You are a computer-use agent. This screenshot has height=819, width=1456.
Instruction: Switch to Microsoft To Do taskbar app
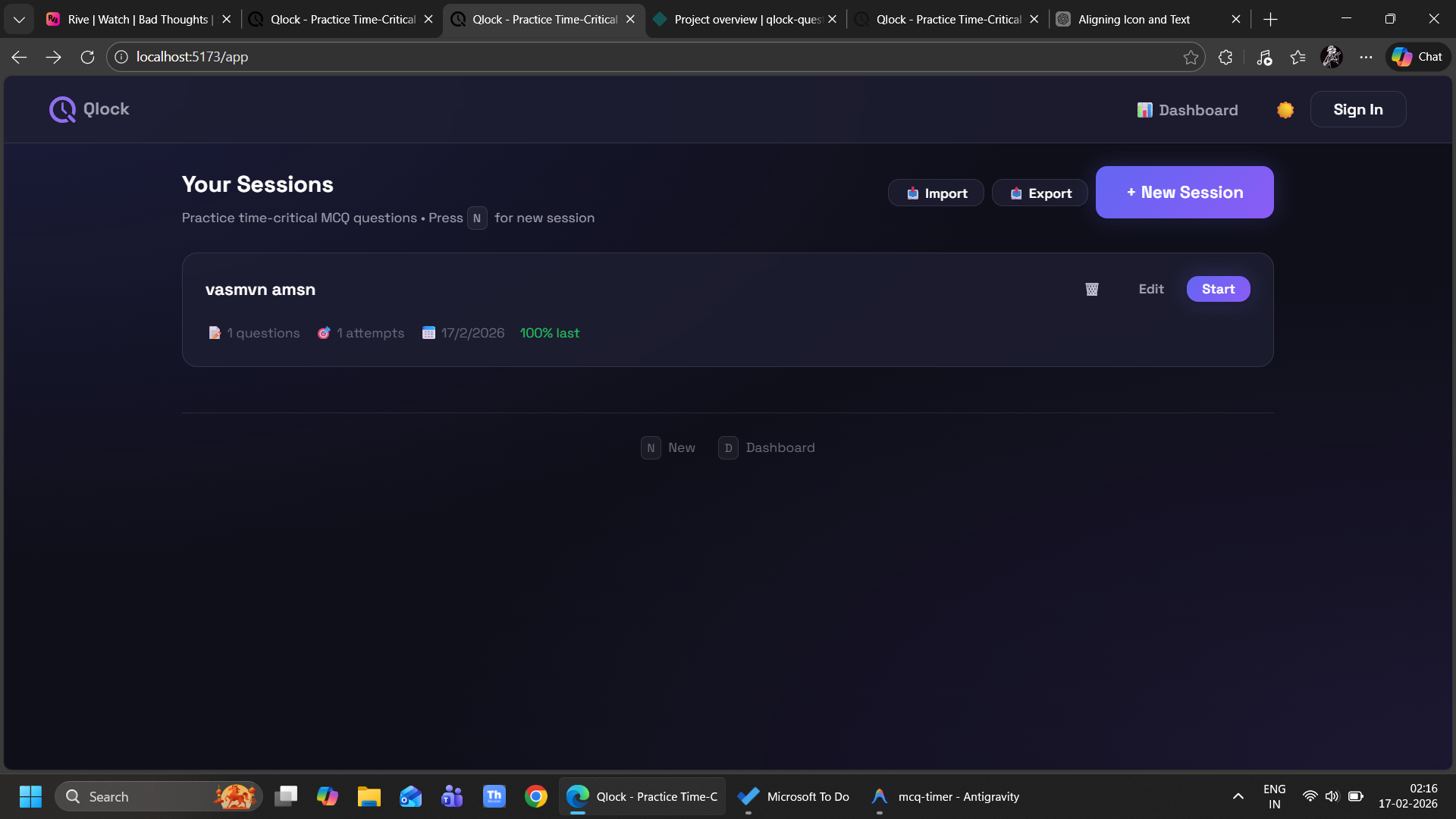(x=793, y=796)
